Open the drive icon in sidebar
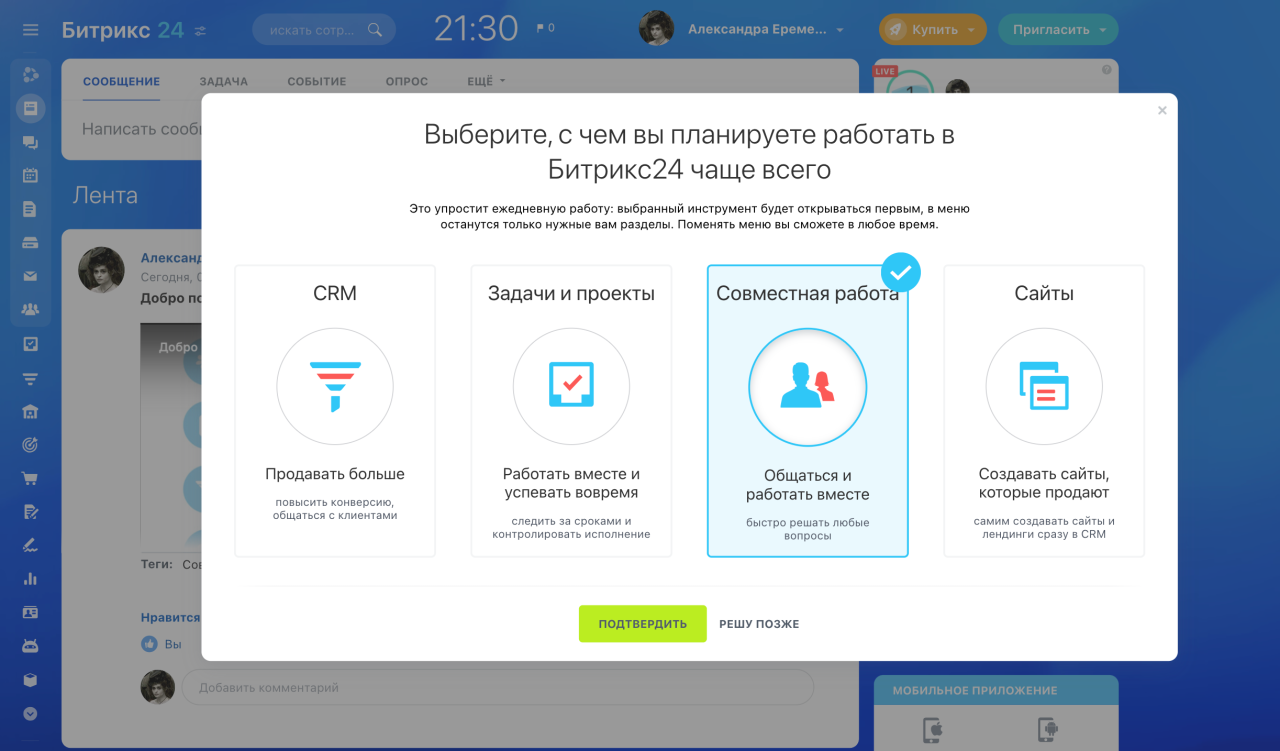The image size is (1280, 751). click(30, 242)
